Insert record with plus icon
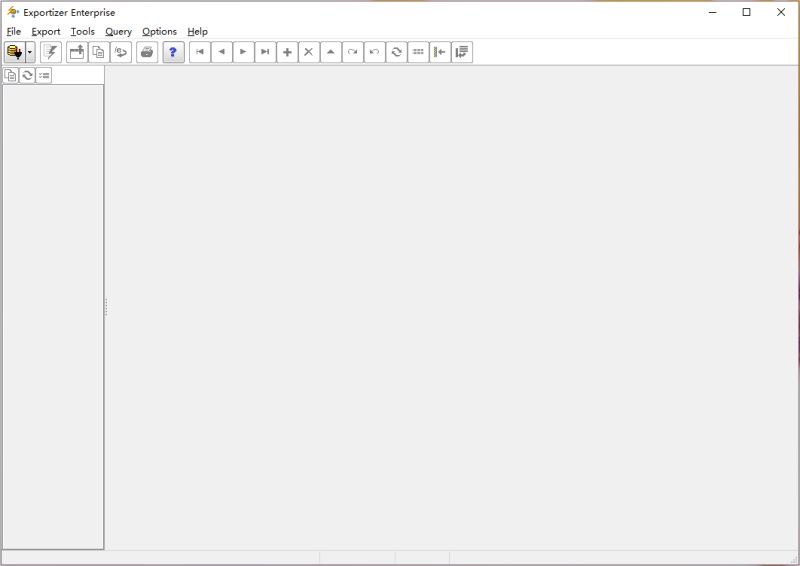The width and height of the screenshot is (800, 566). pyautogui.click(x=287, y=52)
